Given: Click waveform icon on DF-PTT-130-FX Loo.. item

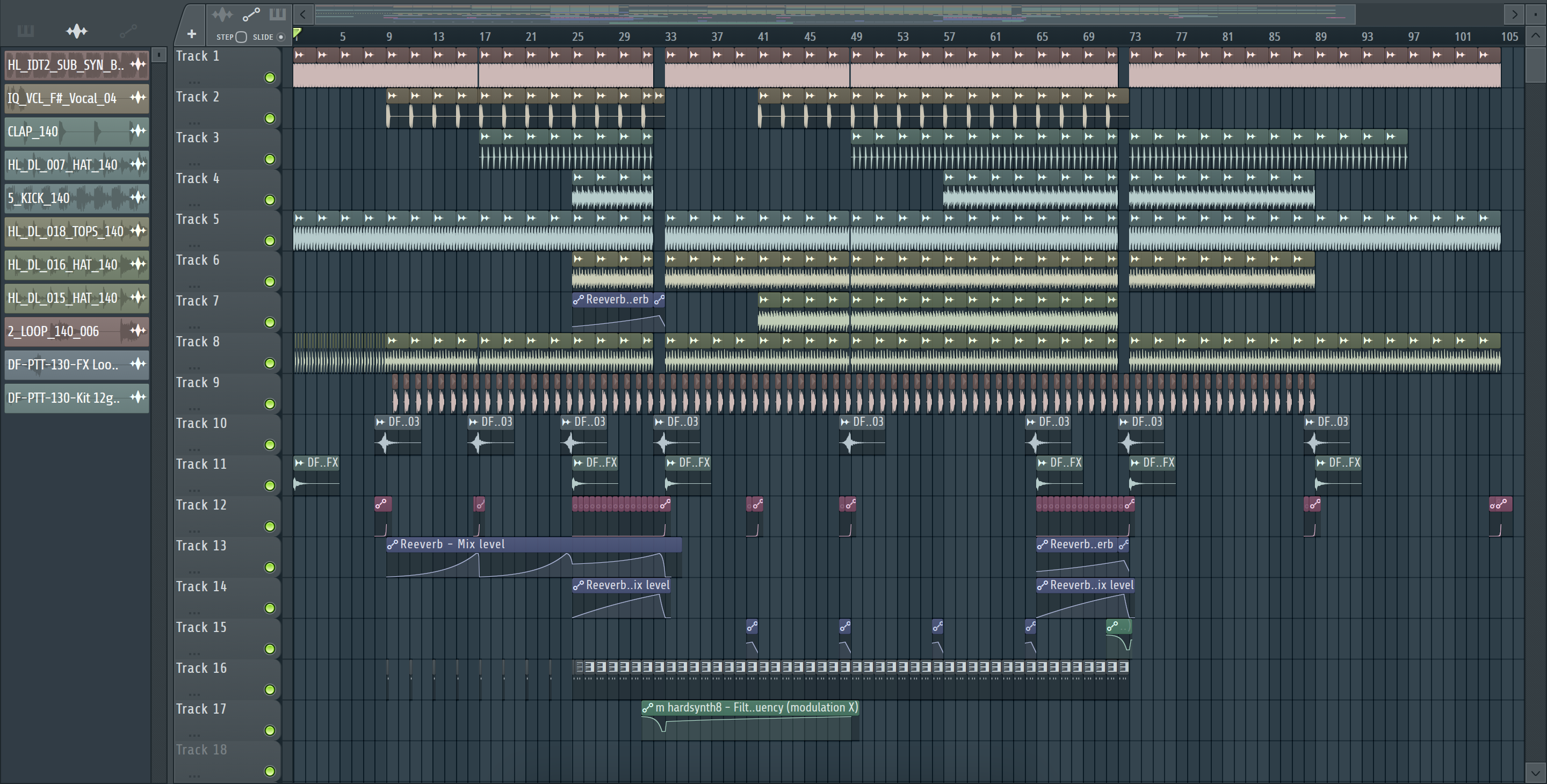Looking at the screenshot, I should [138, 364].
